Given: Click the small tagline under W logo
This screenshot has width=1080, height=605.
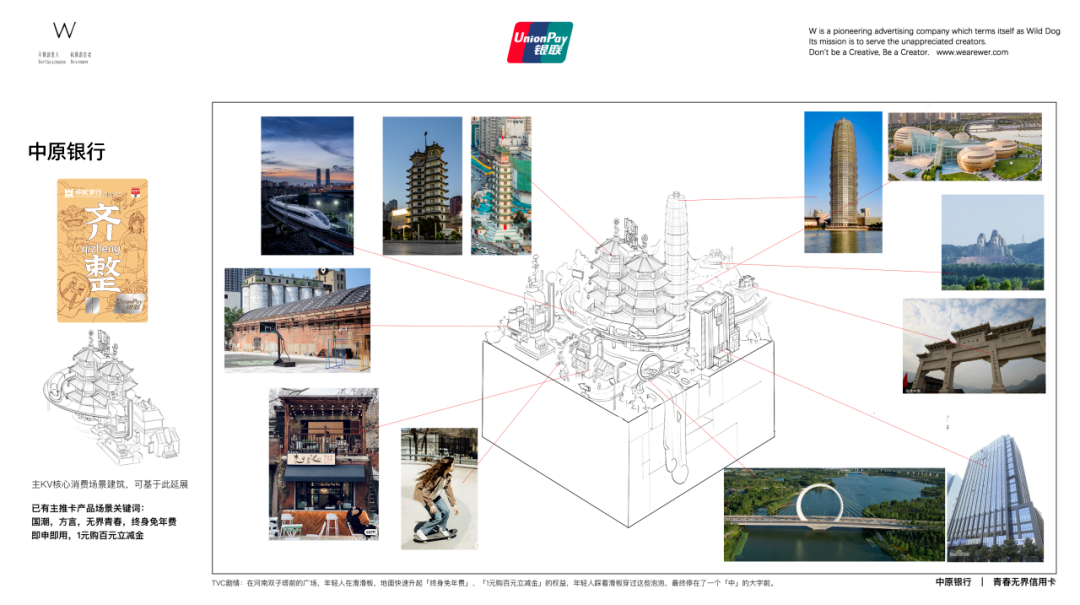Looking at the screenshot, I should click(x=65, y=58).
